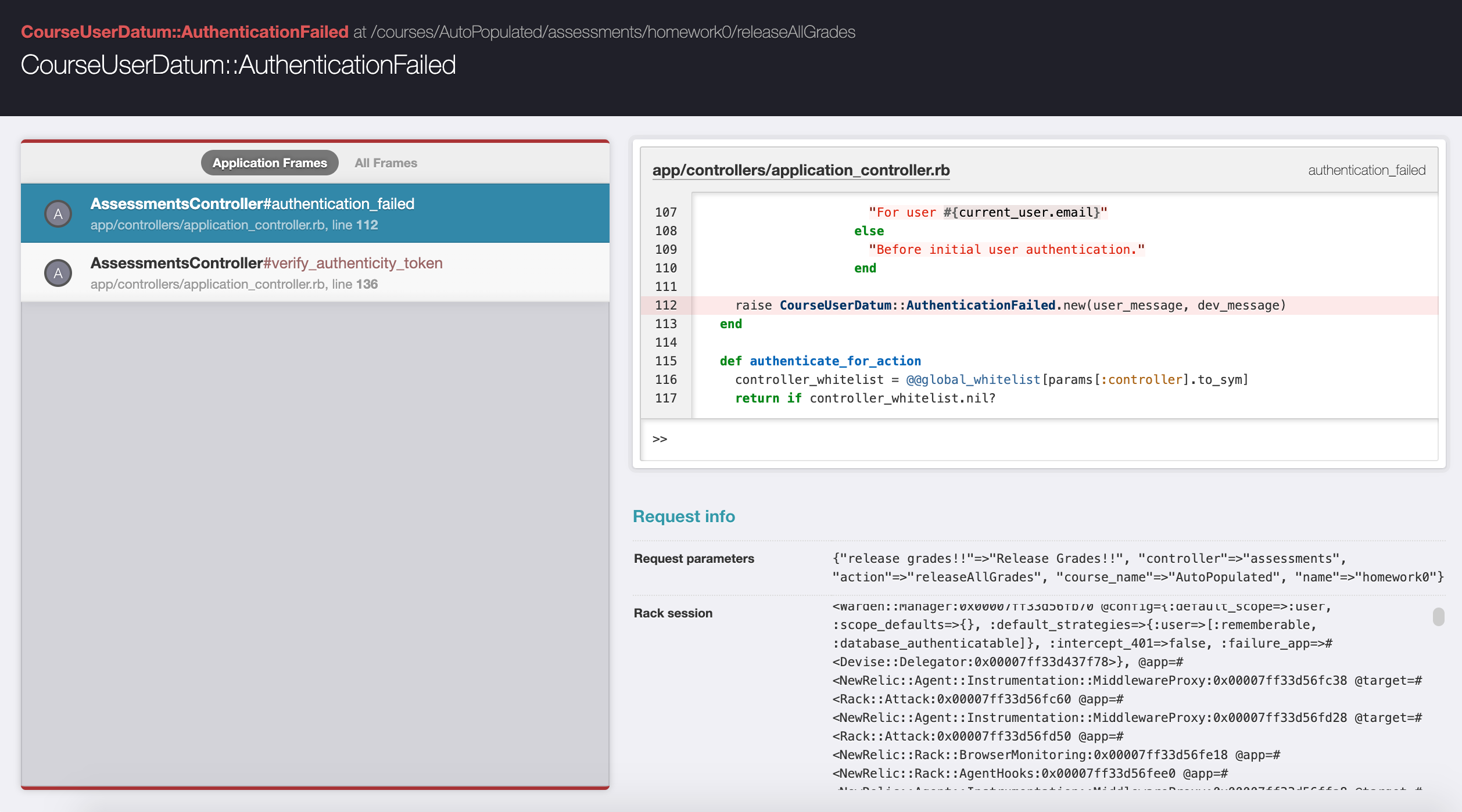
Task: Click the def authenticate_for_action code line
Action: tap(820, 361)
